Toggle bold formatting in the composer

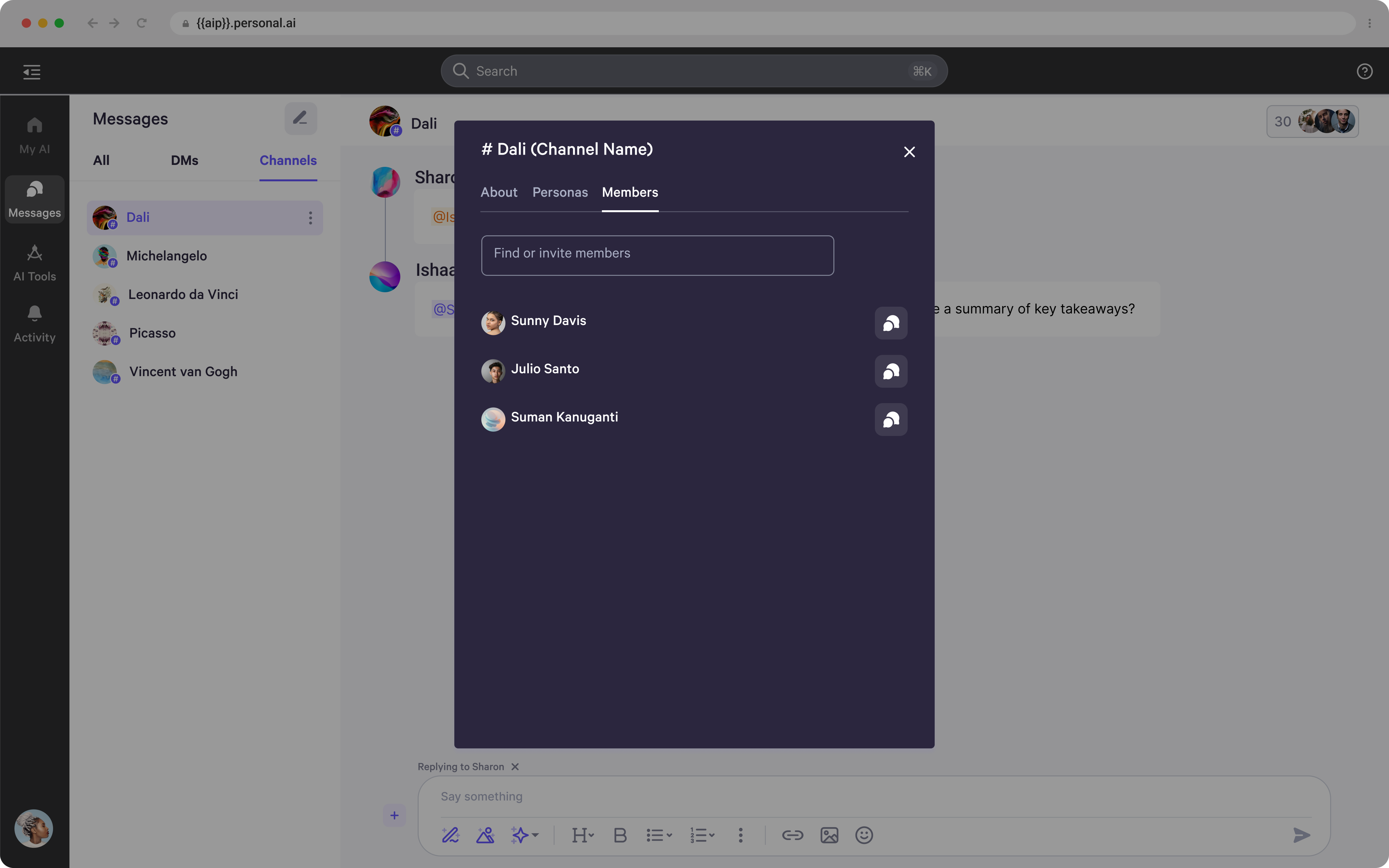(x=620, y=835)
